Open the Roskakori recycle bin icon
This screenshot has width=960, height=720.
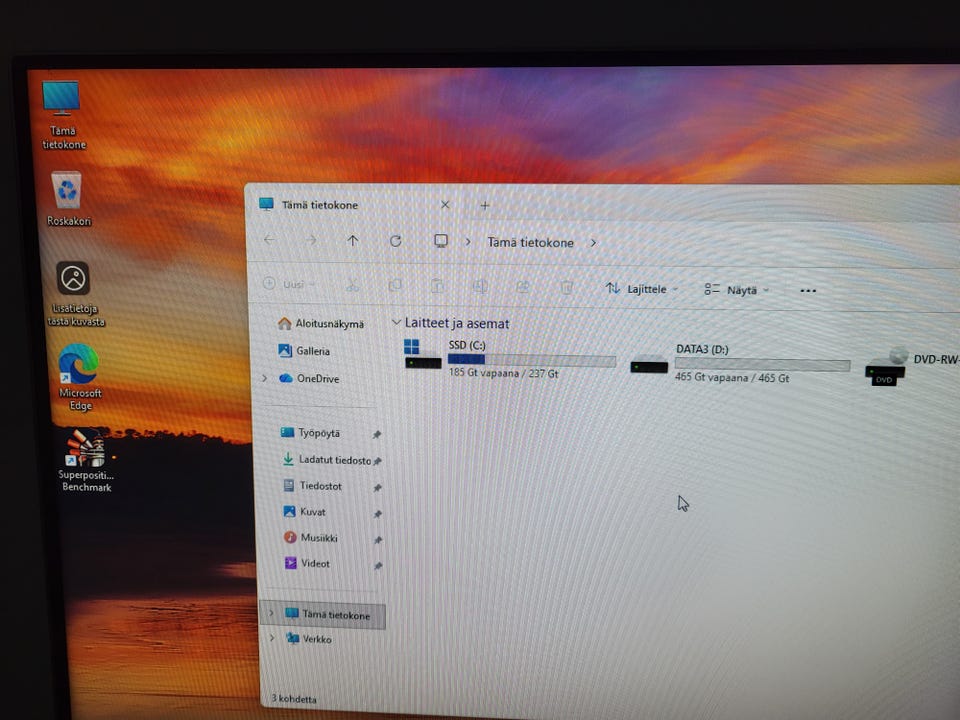pyautogui.click(x=67, y=199)
